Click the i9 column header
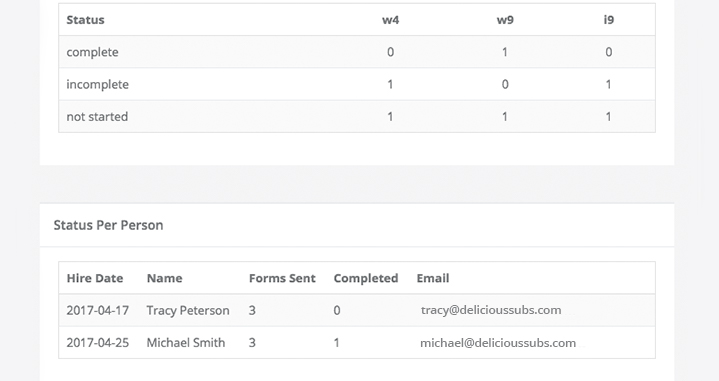The width and height of the screenshot is (719, 381). [x=608, y=20]
